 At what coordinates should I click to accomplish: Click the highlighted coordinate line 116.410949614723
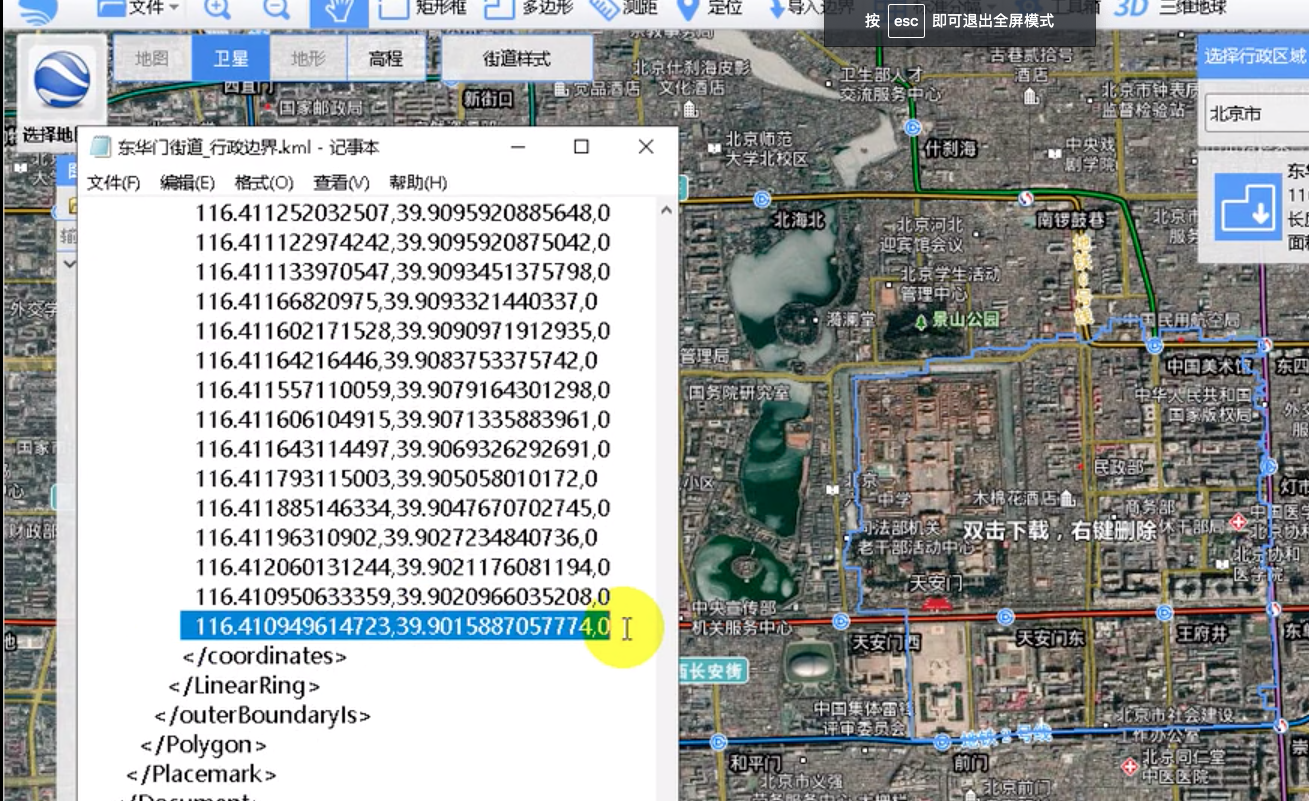click(402, 627)
